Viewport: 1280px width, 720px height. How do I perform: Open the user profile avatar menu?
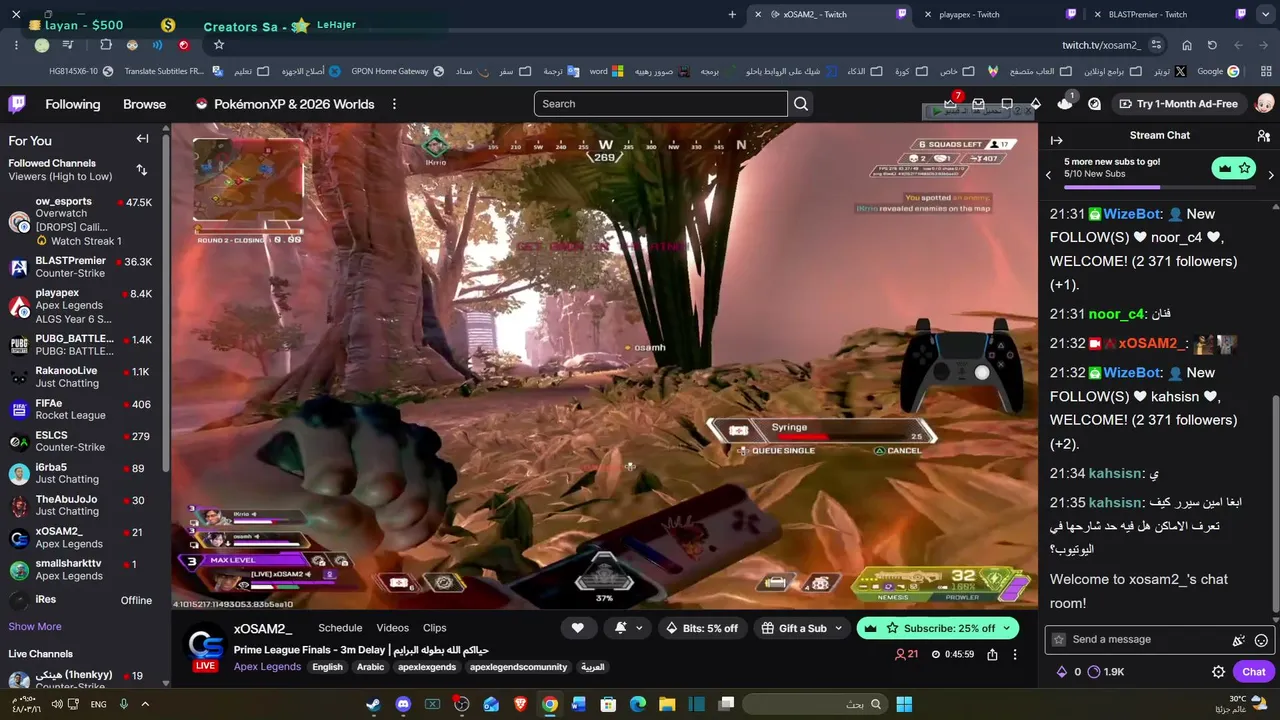tap(1265, 104)
